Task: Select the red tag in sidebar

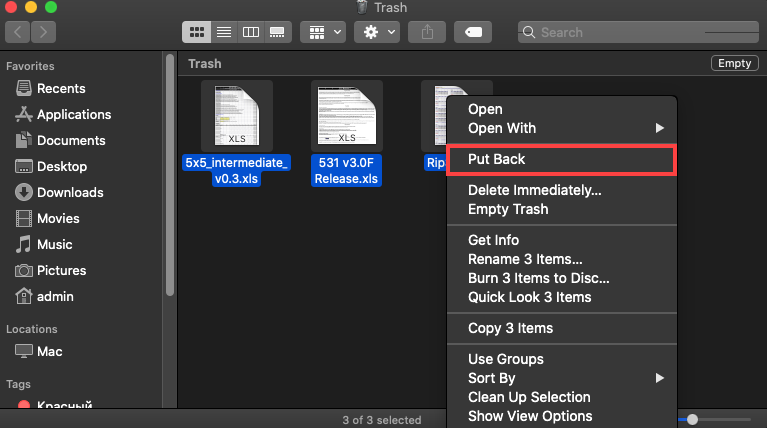Action: (x=55, y=404)
